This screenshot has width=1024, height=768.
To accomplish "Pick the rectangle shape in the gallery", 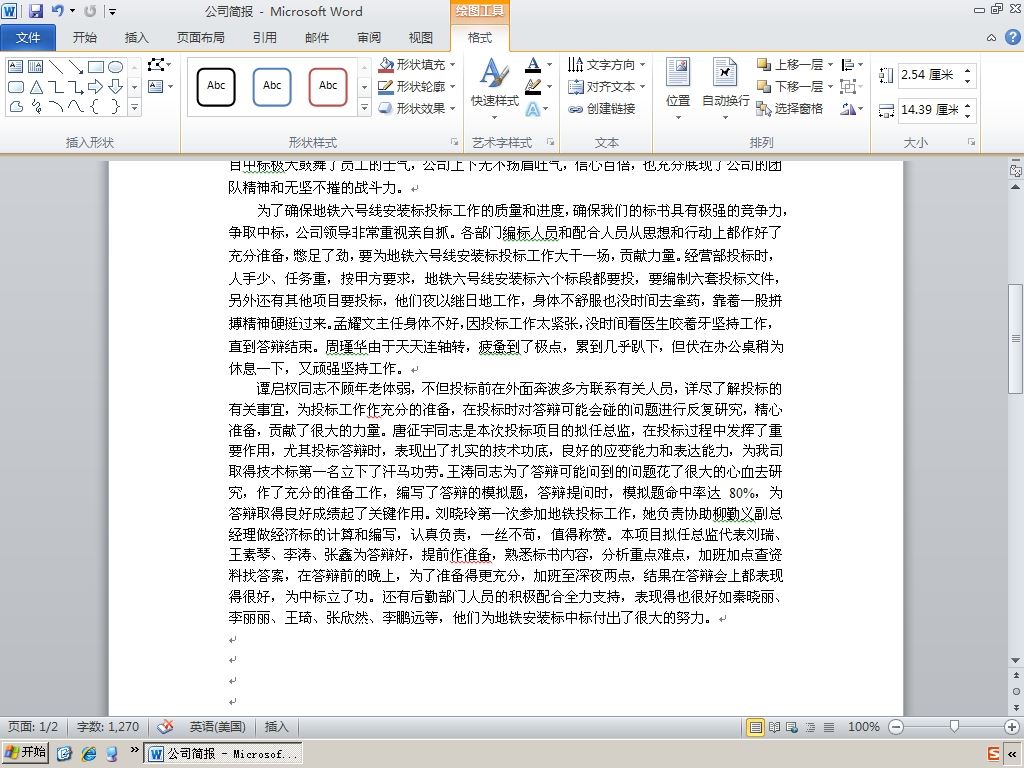I will coord(95,67).
